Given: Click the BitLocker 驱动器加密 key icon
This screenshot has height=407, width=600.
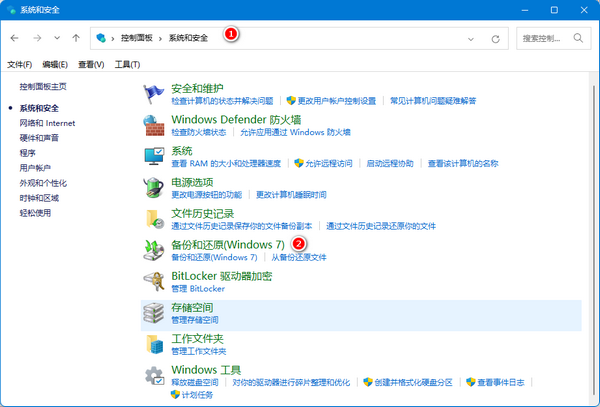Looking at the screenshot, I should coord(153,280).
